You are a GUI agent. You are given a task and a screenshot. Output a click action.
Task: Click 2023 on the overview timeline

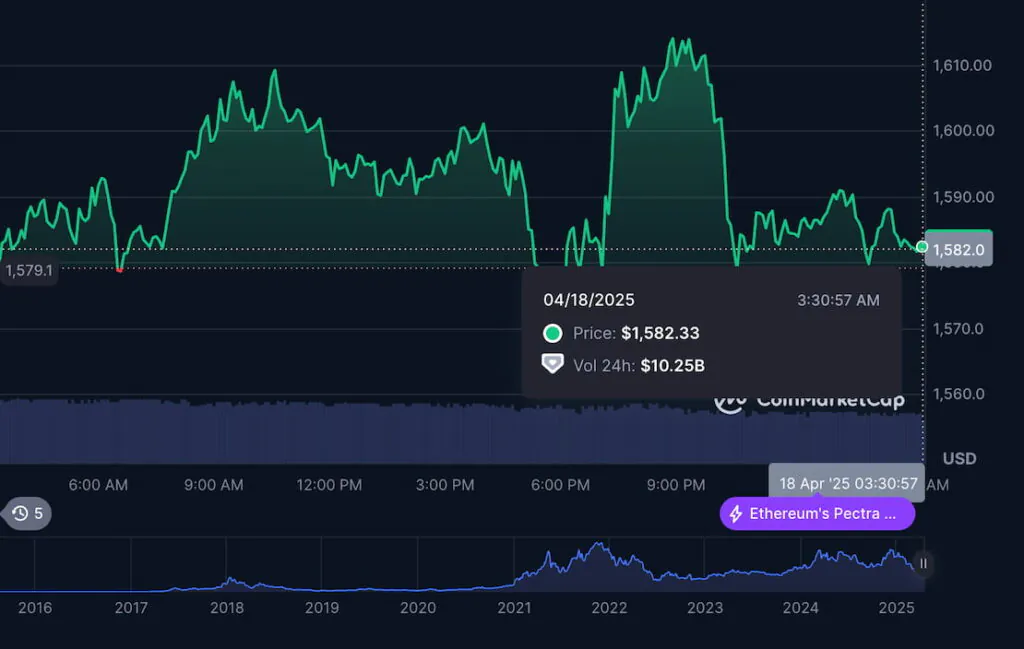click(x=705, y=608)
